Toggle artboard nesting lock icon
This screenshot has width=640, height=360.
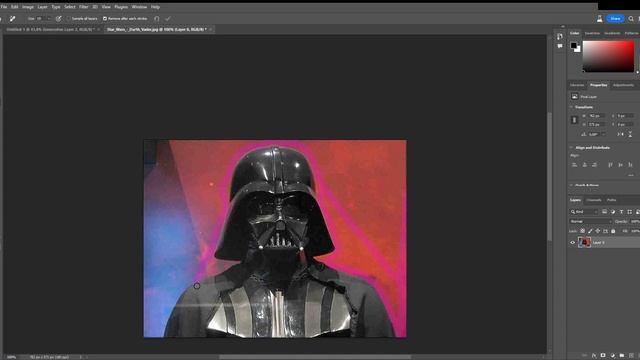(x=605, y=231)
